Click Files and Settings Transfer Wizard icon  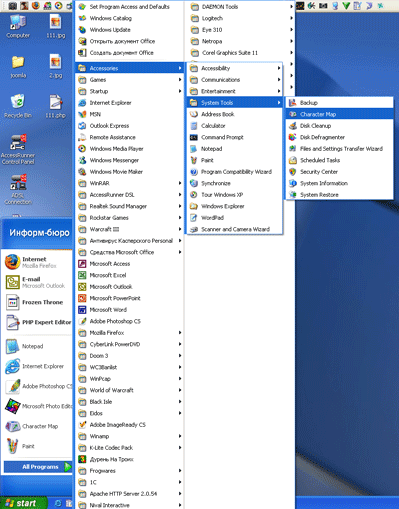point(293,149)
